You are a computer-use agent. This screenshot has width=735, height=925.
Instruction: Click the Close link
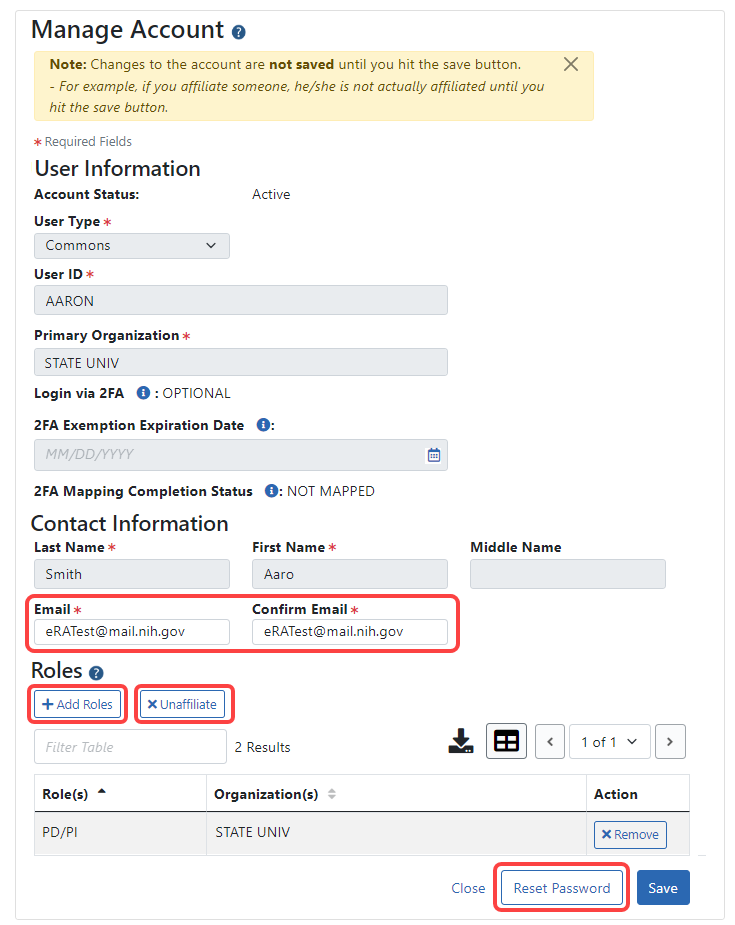(x=468, y=888)
